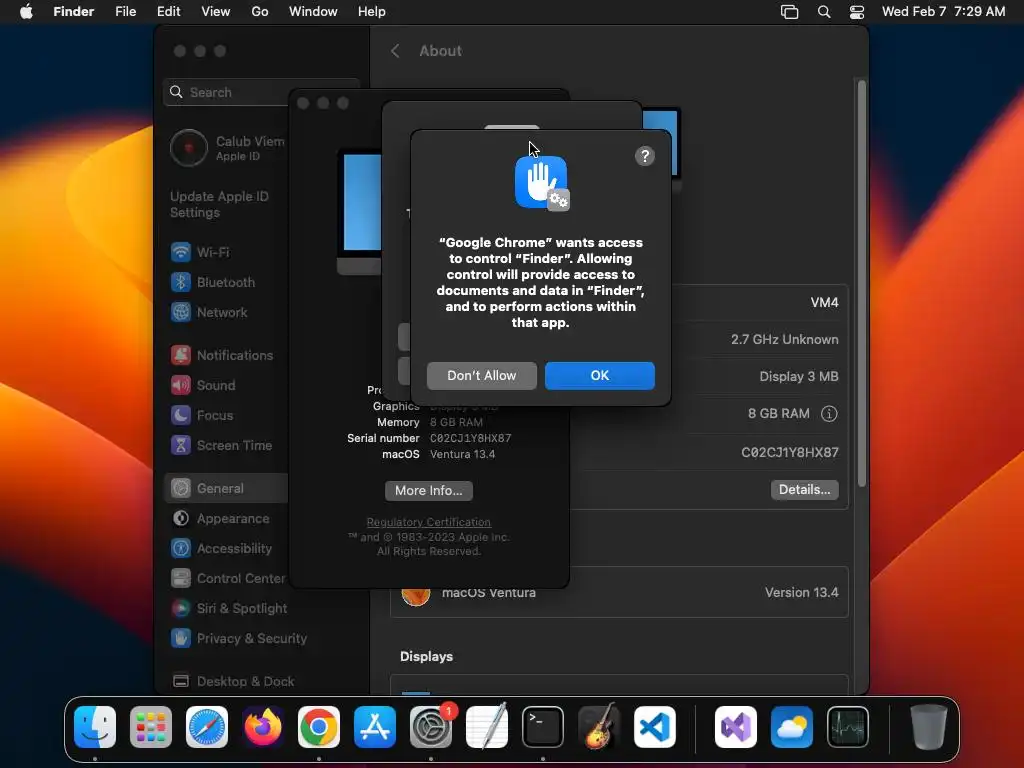The width and height of the screenshot is (1024, 768).
Task: Click the macOS Ventura Version 13.4 row
Action: (619, 592)
